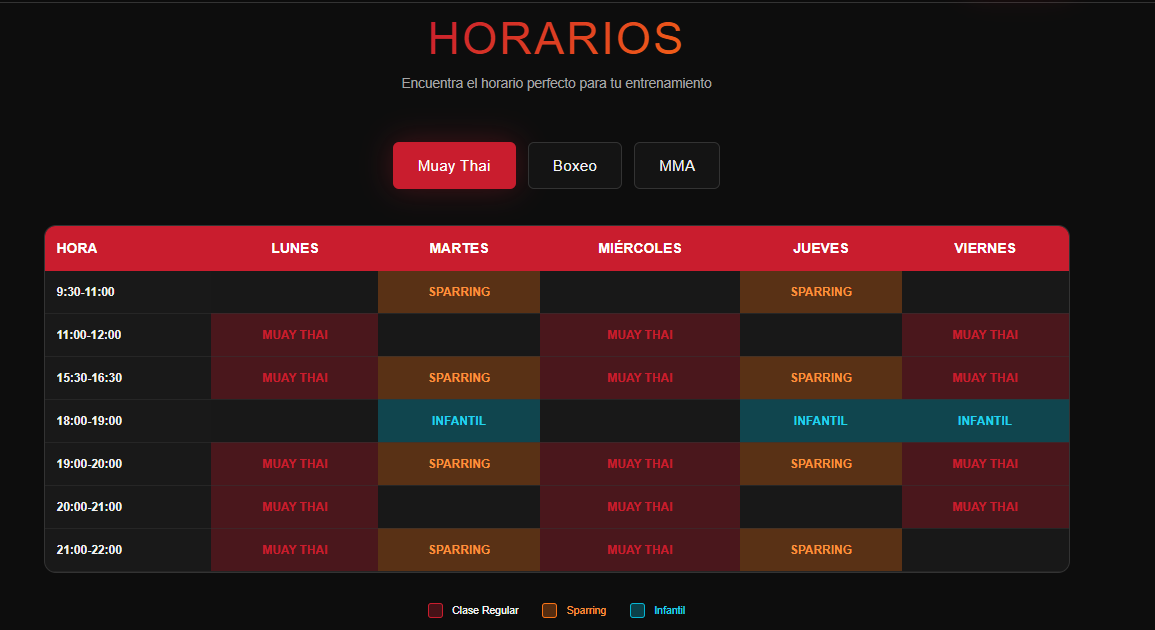The image size is (1155, 630).
Task: Click Thursday 19:00-20:00 Sparring cell
Action: [821, 463]
